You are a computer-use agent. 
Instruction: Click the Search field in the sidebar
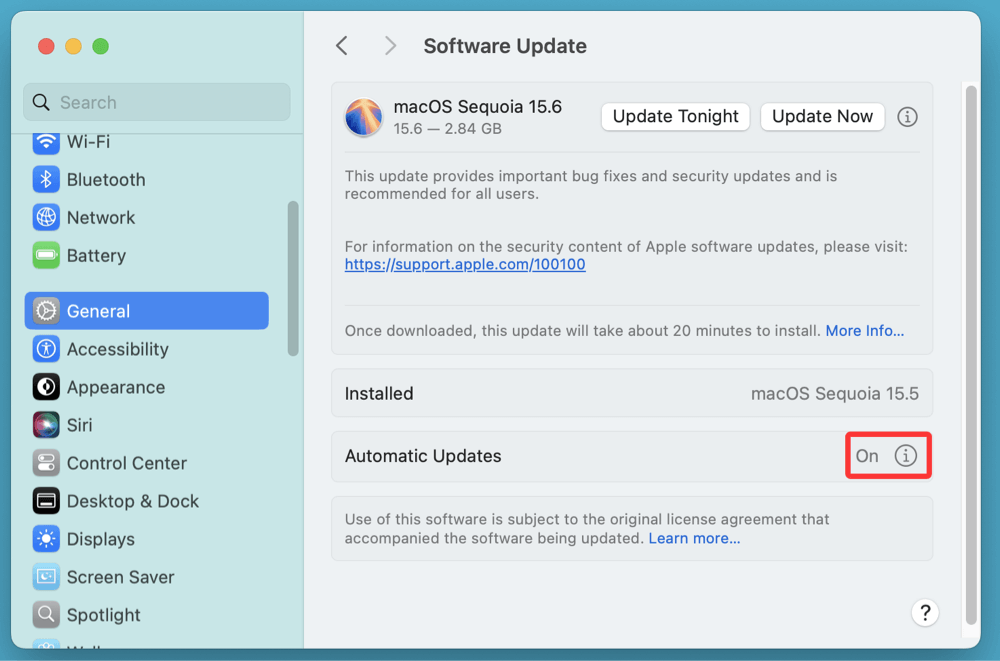(156, 102)
